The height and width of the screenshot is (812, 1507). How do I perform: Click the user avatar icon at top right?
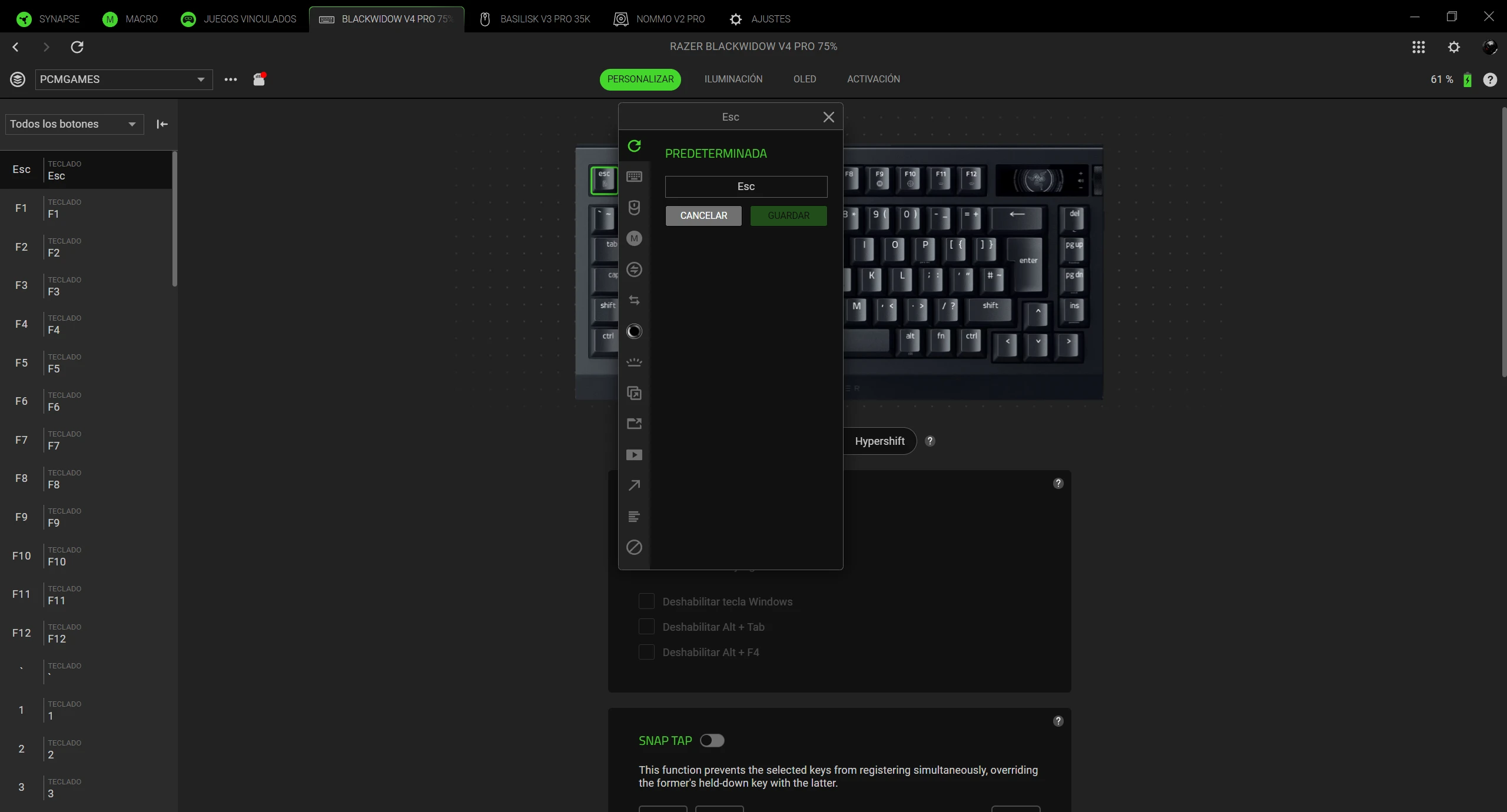1489,47
